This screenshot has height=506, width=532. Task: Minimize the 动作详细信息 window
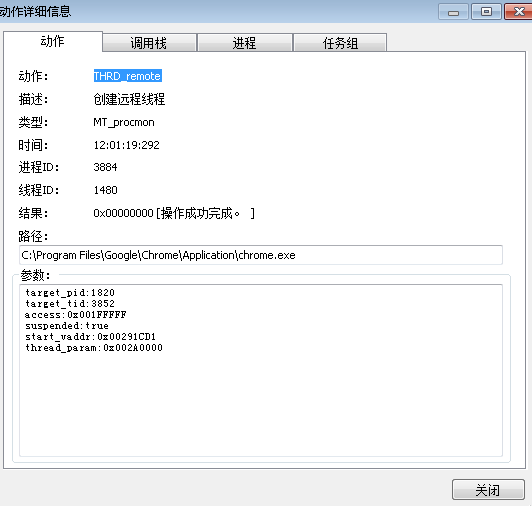tap(453, 12)
